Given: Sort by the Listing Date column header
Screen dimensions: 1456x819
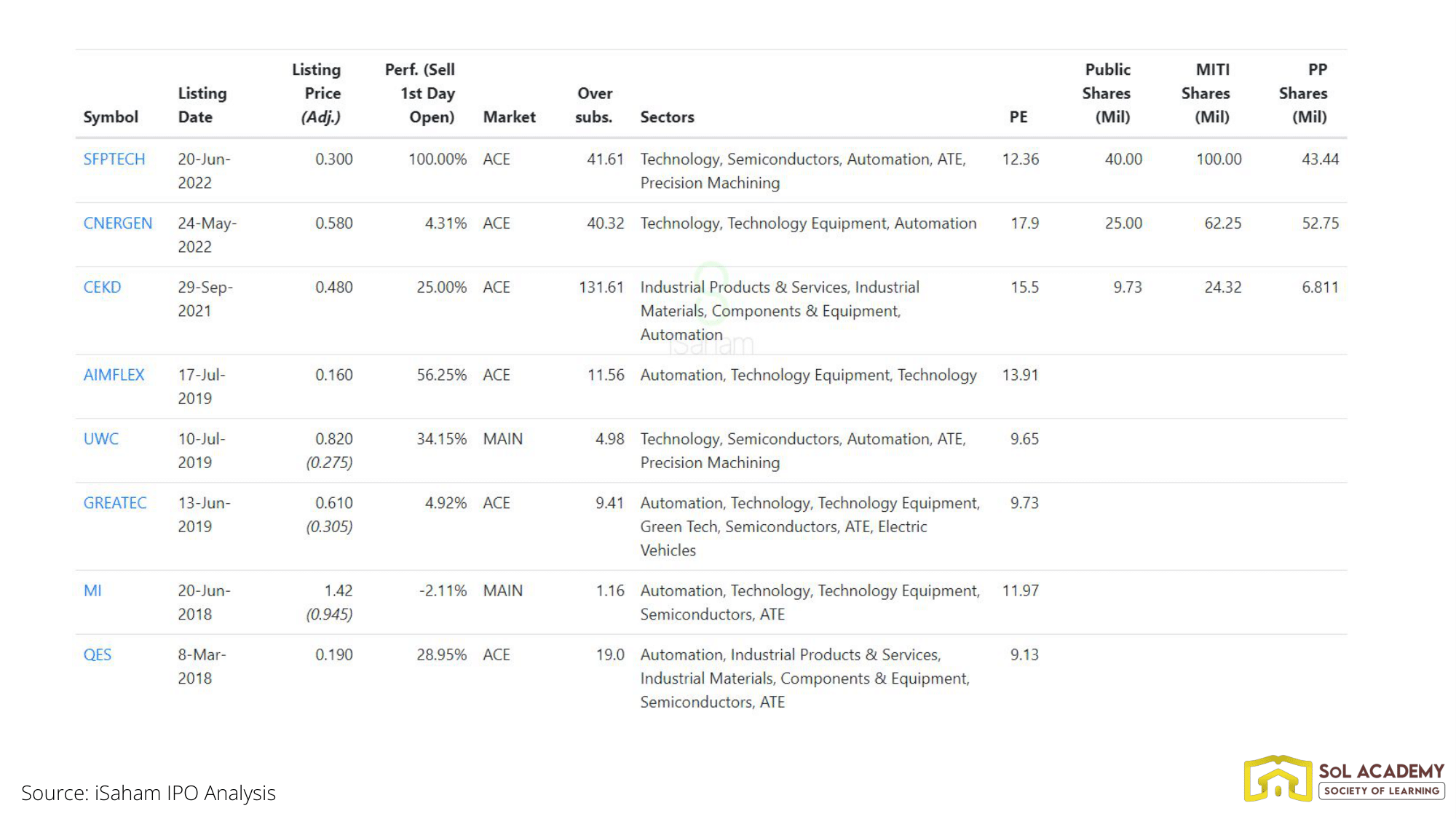Looking at the screenshot, I should (x=202, y=105).
